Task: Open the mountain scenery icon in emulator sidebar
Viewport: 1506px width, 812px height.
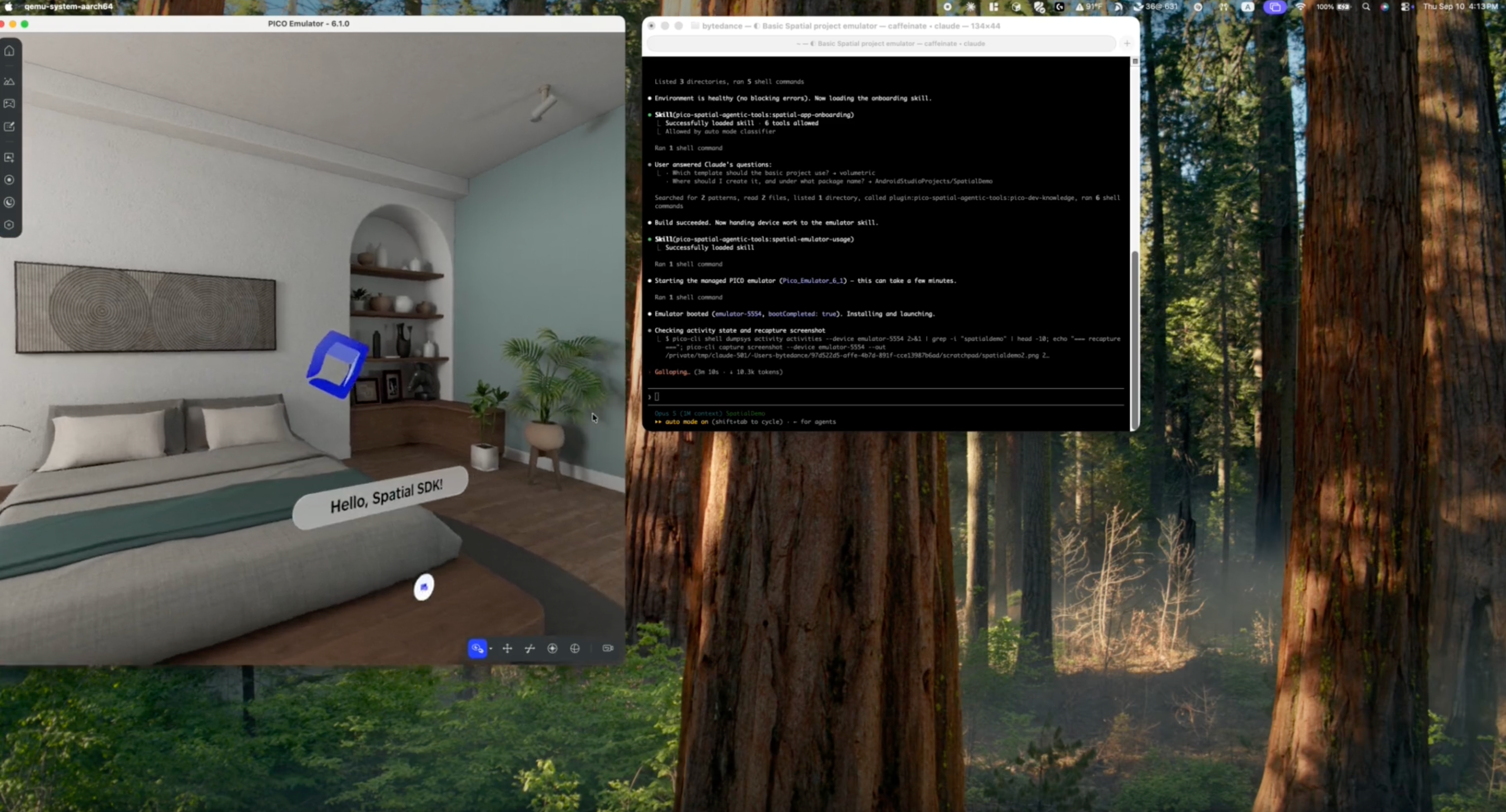Action: [x=9, y=81]
